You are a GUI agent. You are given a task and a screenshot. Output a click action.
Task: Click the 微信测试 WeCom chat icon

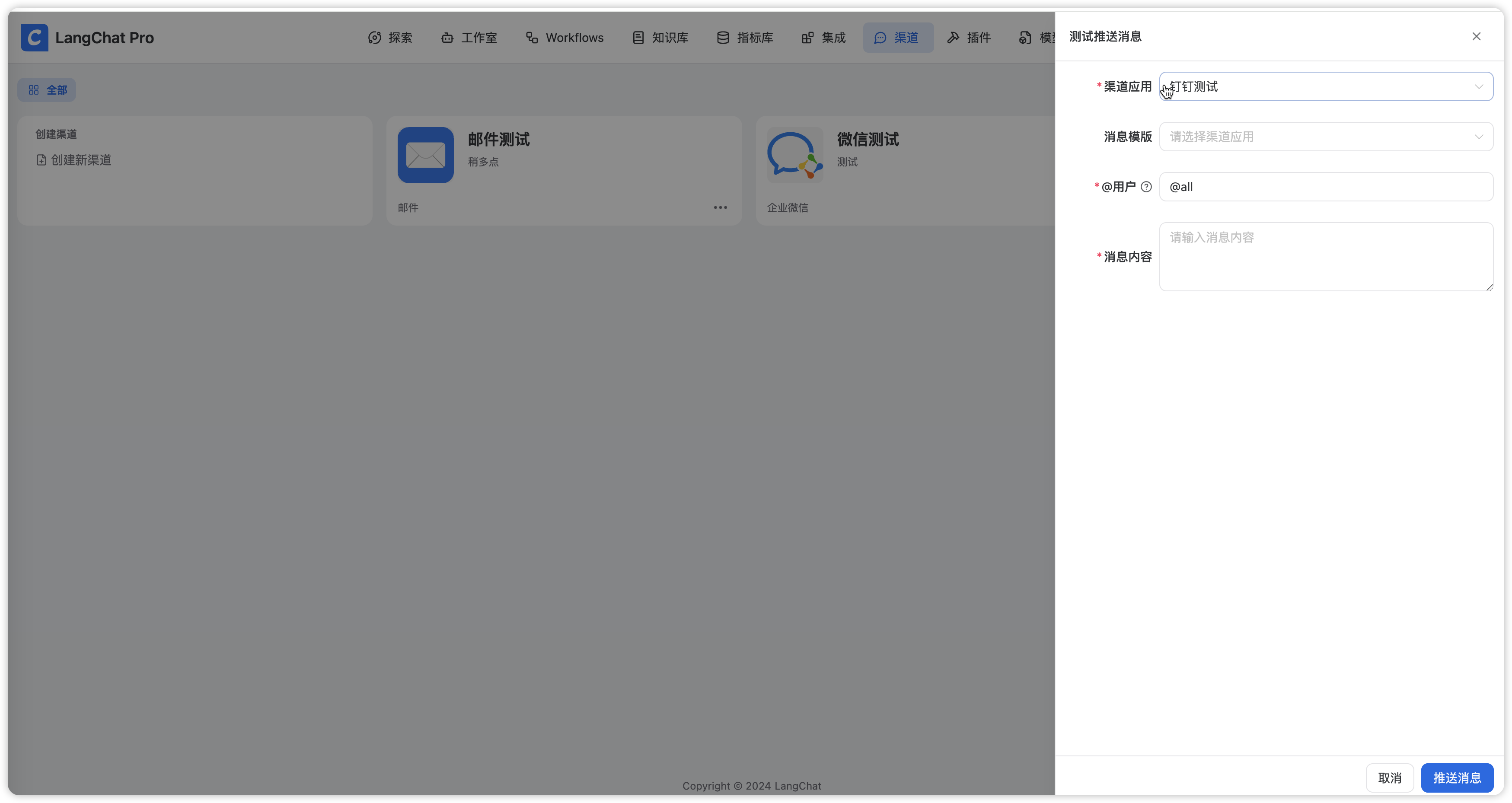(794, 155)
